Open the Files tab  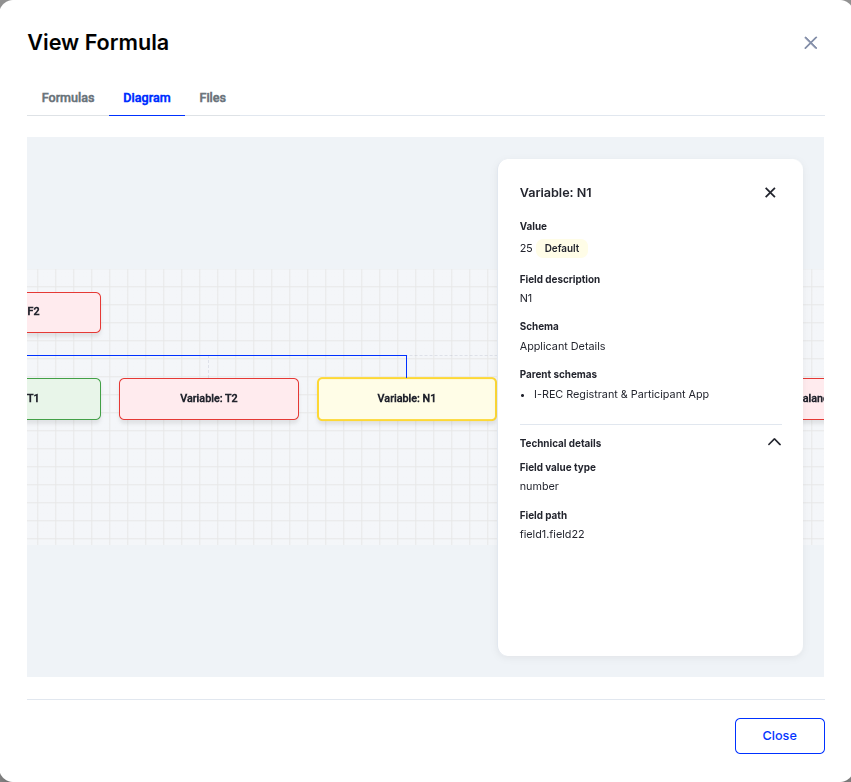pos(213,98)
